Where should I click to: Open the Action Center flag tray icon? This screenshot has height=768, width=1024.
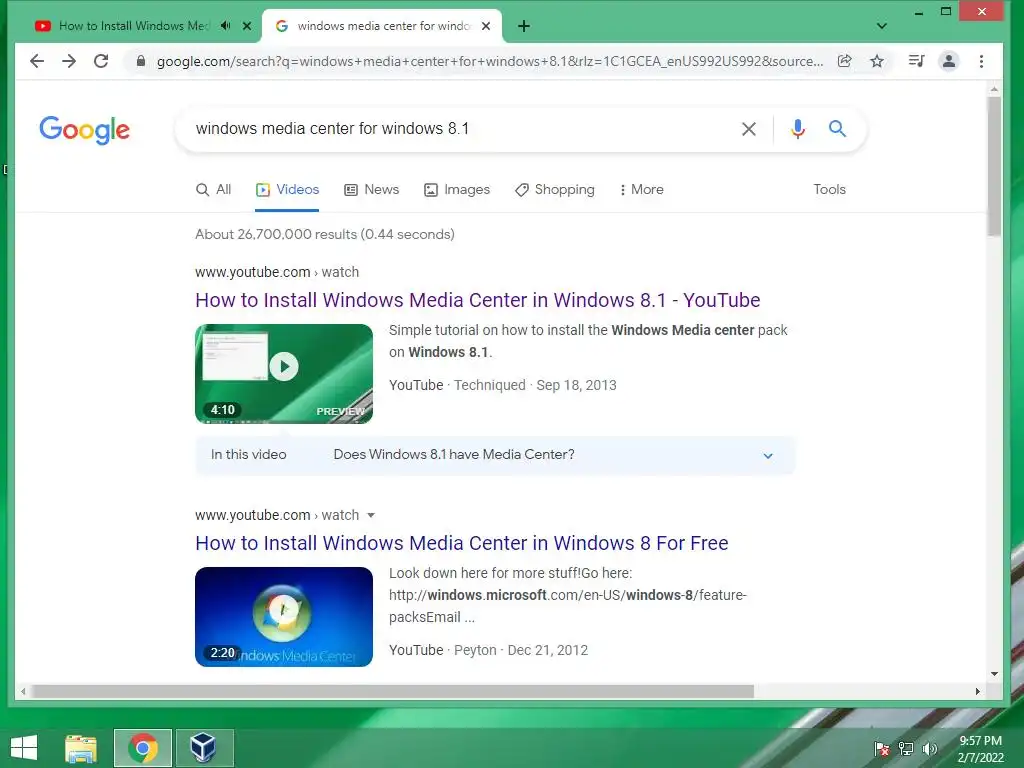click(882, 748)
